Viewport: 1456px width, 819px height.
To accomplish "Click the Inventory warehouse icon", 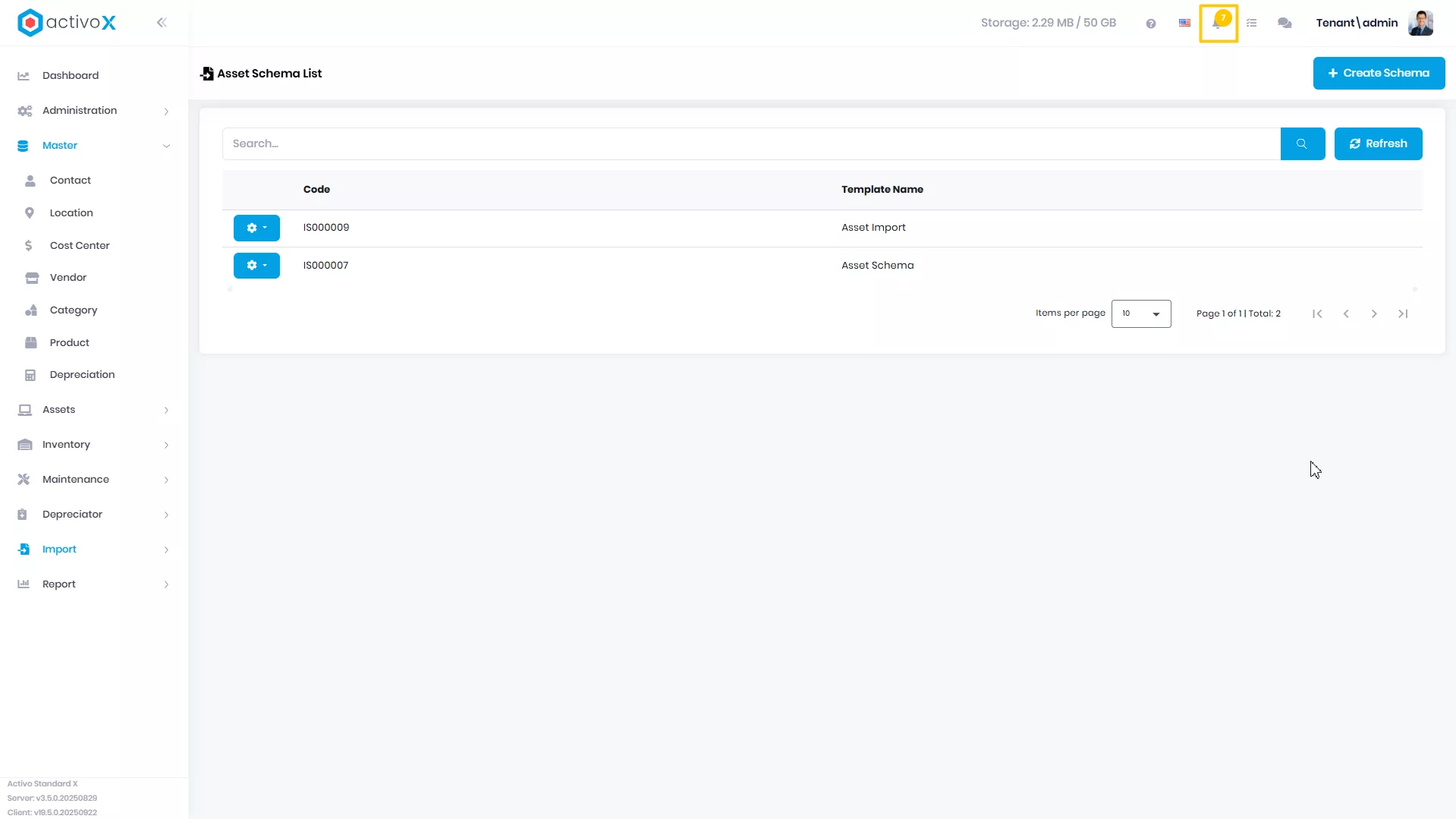I will 25,445.
